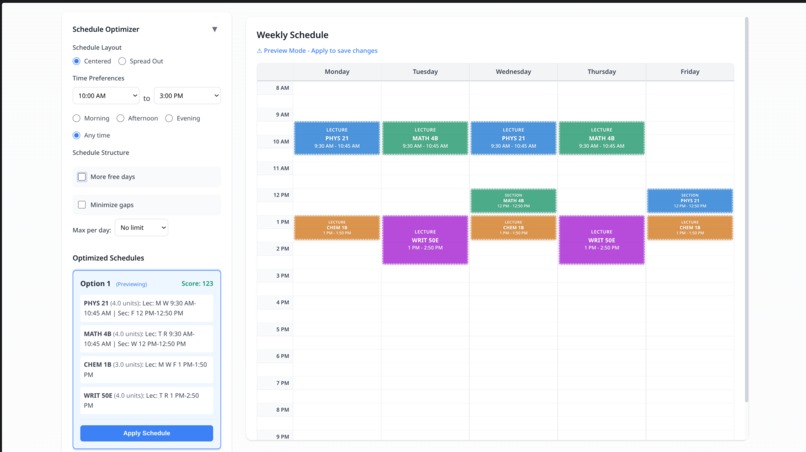Click the Monday column header

click(x=337, y=72)
